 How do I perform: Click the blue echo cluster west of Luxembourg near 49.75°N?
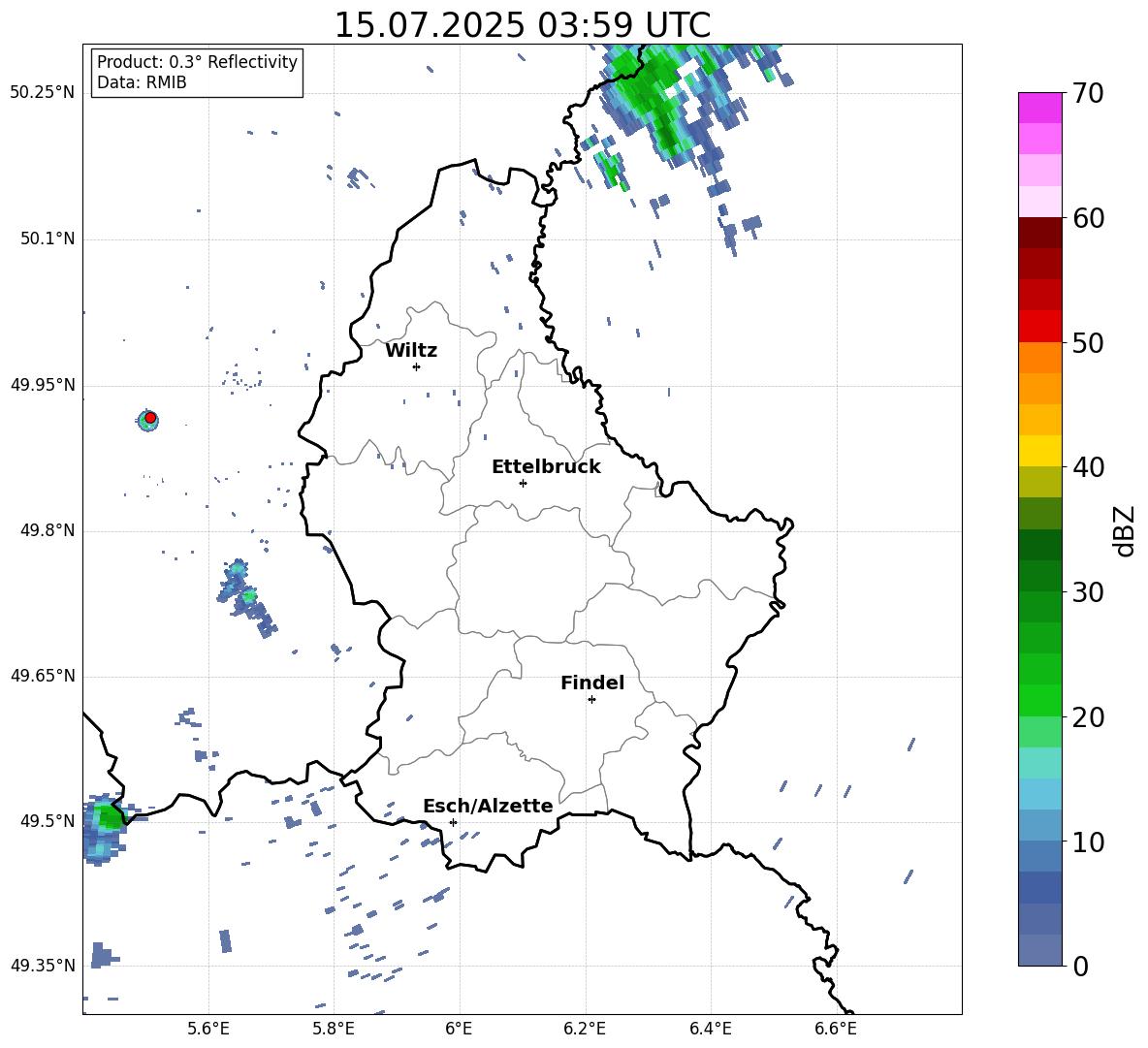click(x=246, y=596)
